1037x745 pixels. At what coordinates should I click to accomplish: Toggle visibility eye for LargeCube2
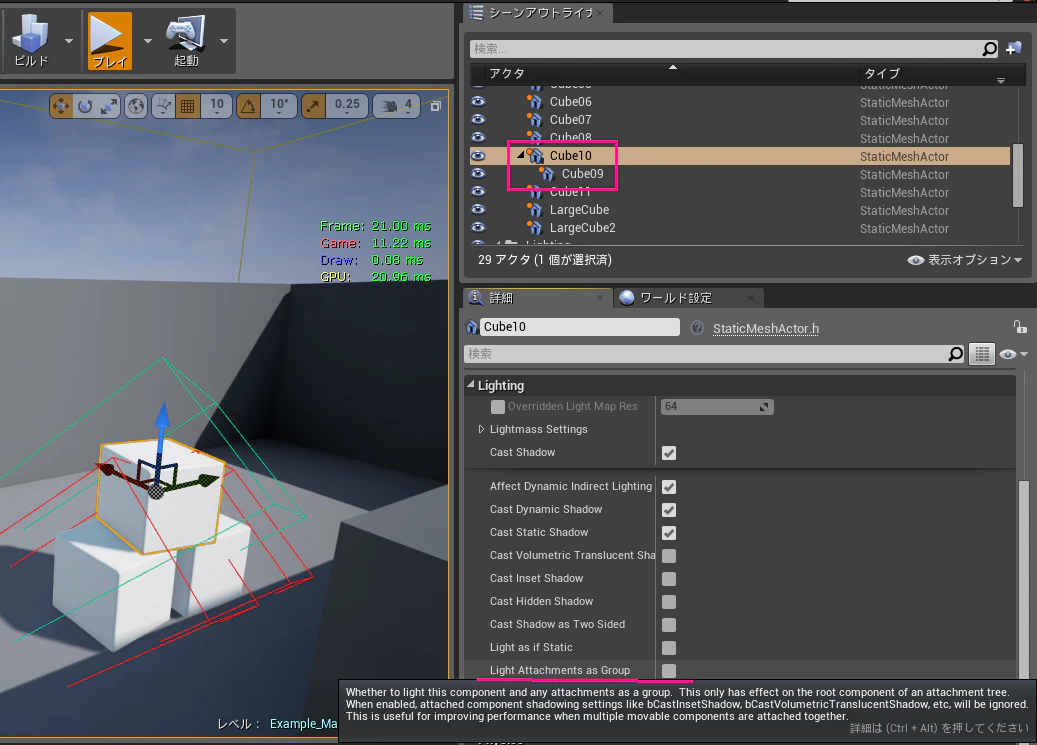tap(477, 227)
